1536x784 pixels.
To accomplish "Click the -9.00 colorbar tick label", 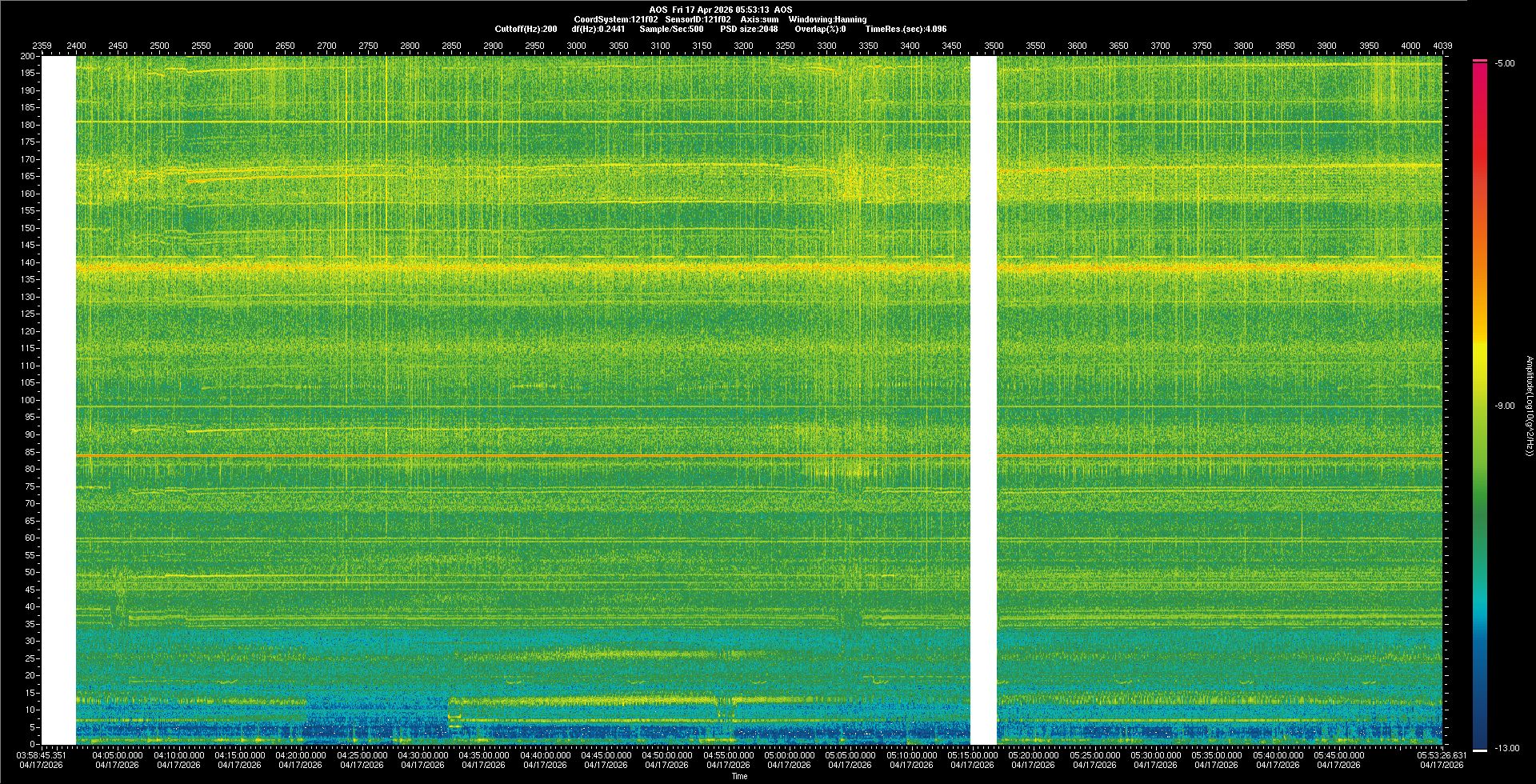I will click(x=1504, y=406).
